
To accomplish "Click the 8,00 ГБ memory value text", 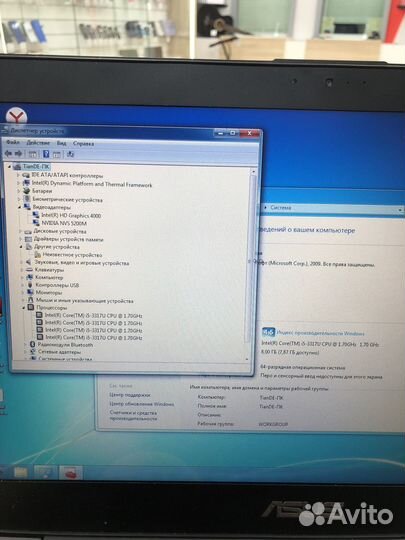I will click(x=290, y=352).
